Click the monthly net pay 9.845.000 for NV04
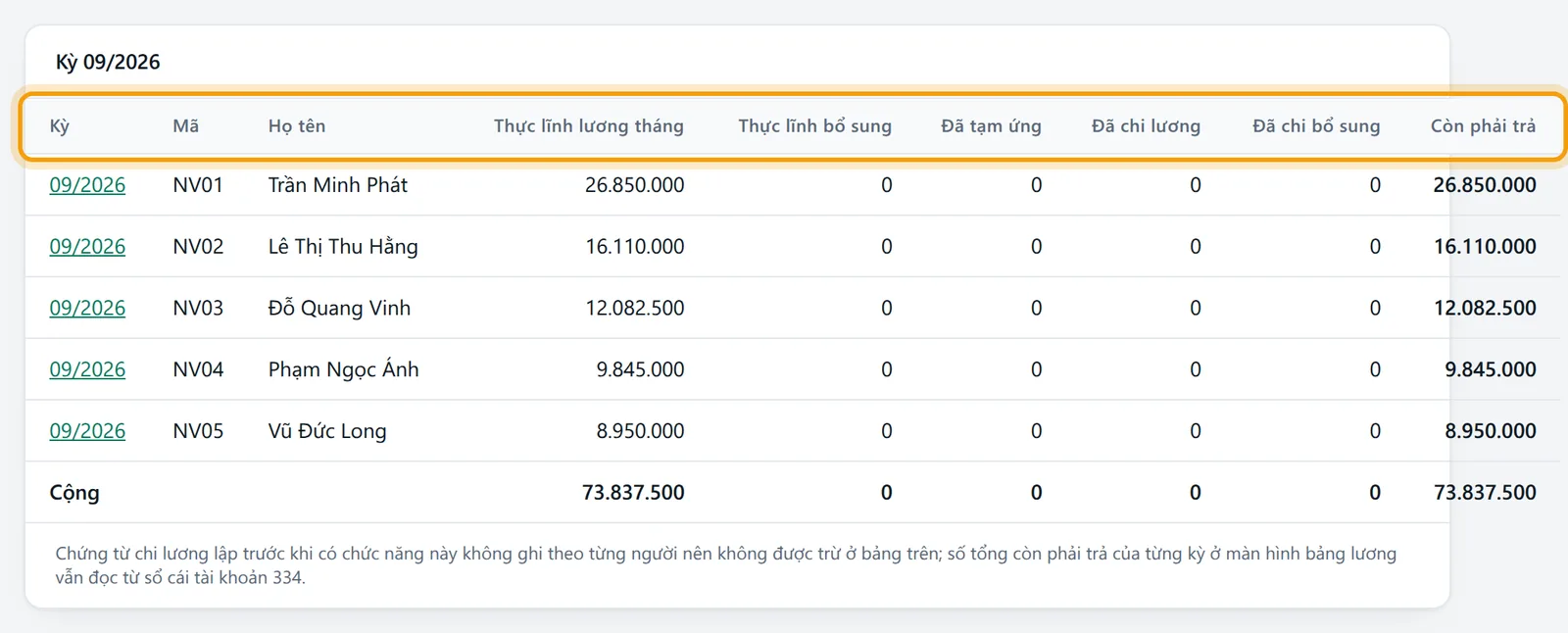This screenshot has width=1568, height=633. point(641,370)
